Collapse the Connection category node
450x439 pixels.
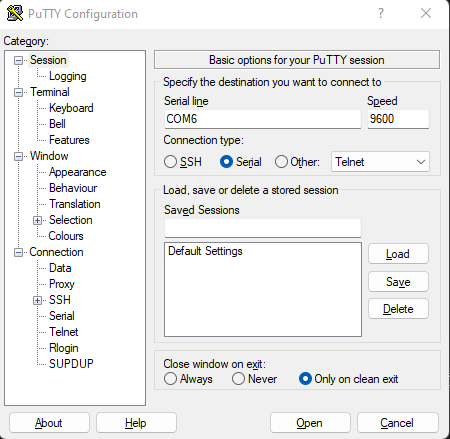18,252
